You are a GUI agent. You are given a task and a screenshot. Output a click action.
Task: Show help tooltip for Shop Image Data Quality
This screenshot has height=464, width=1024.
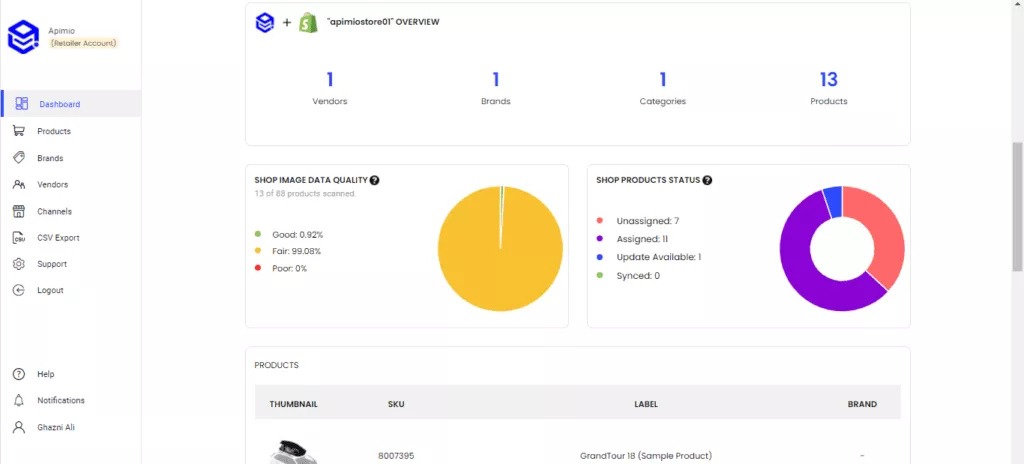(x=374, y=180)
